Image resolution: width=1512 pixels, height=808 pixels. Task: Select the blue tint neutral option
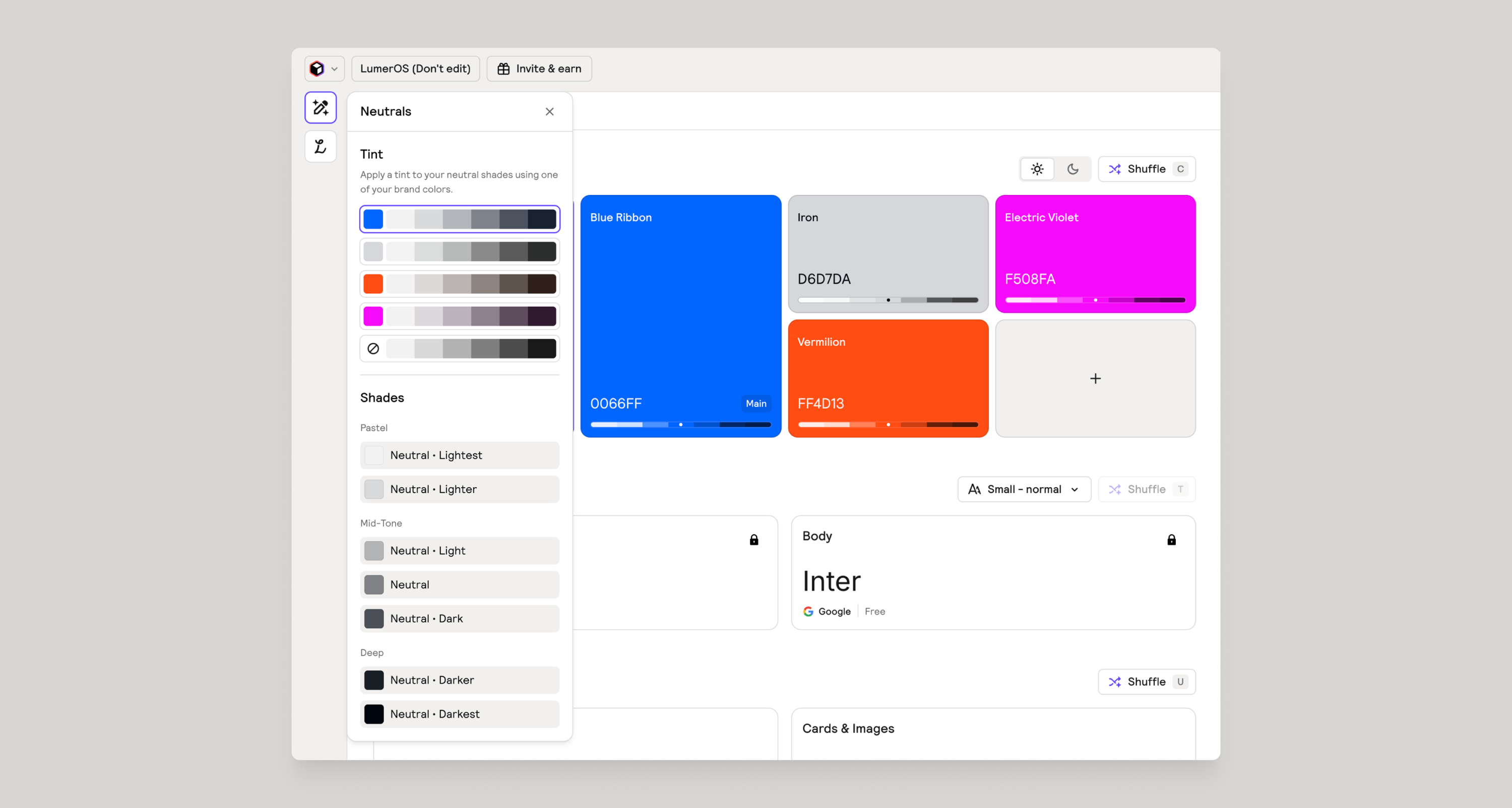[x=460, y=219]
